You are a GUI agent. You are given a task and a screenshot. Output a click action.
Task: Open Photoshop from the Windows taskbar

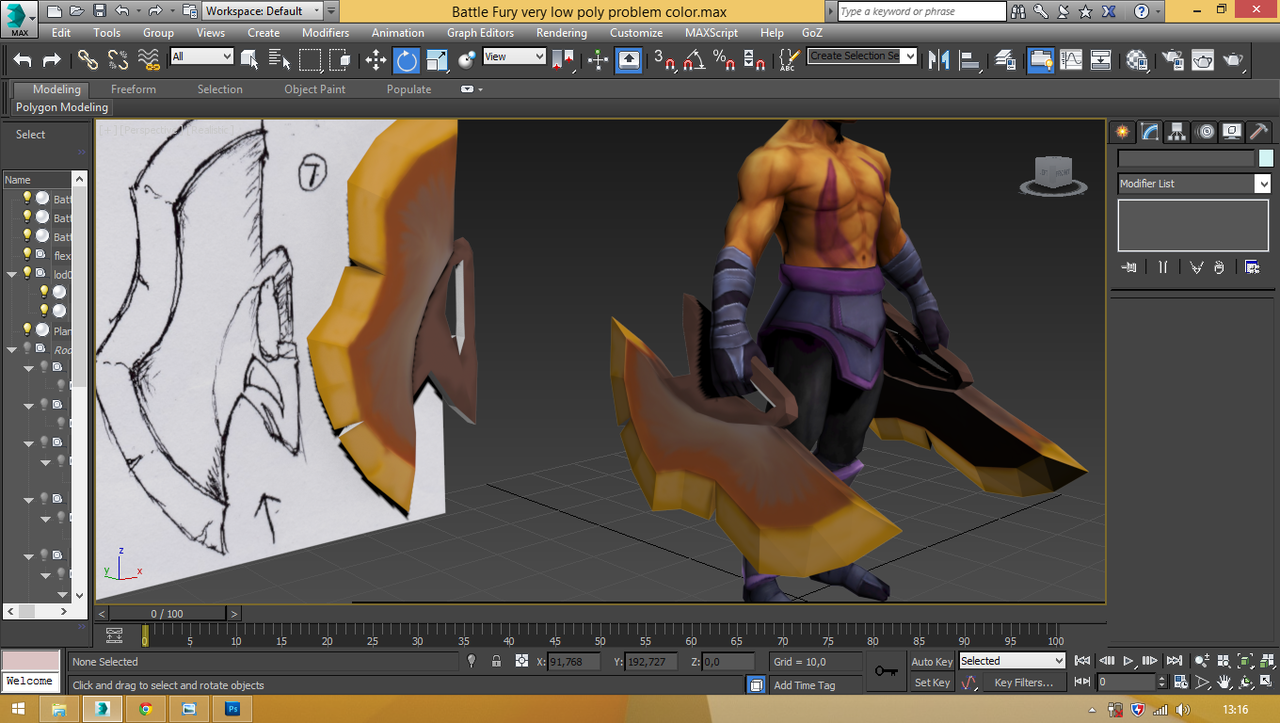coord(233,709)
